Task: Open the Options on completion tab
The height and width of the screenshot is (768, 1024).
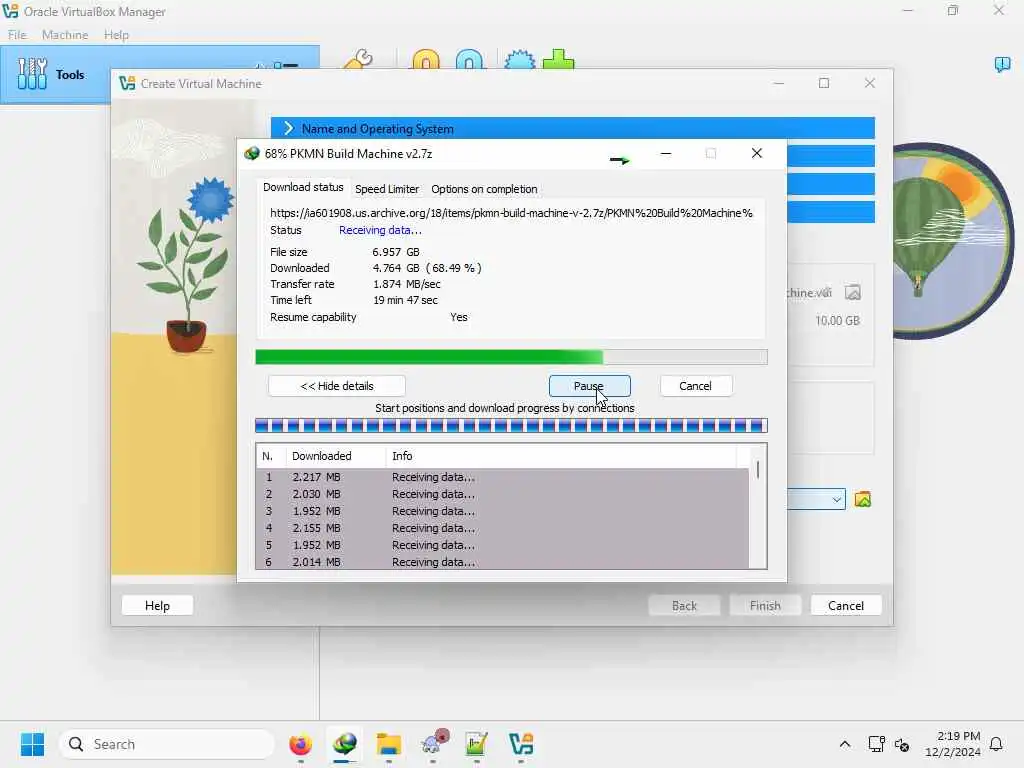Action: [484, 189]
